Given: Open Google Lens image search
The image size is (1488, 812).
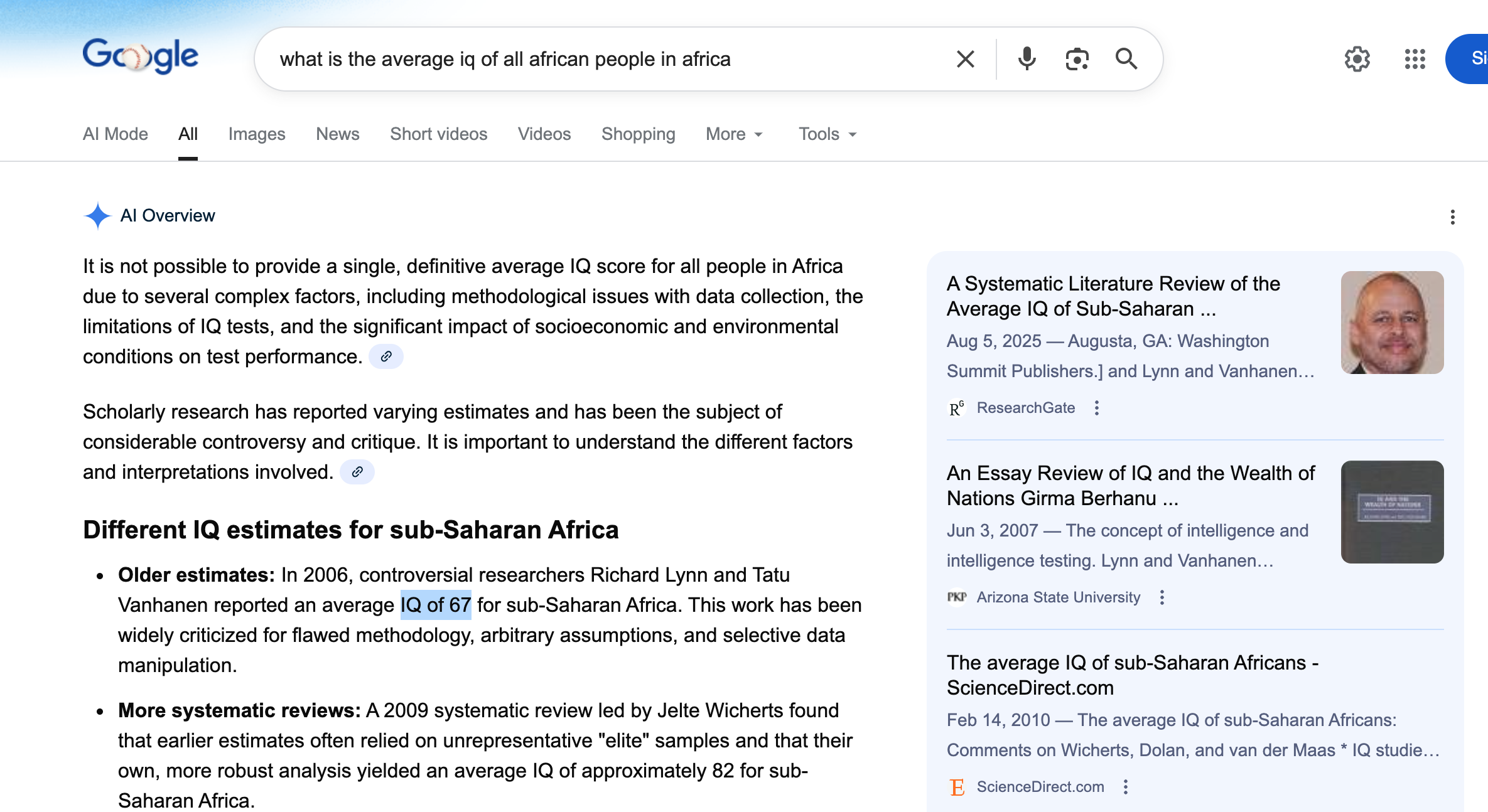Looking at the screenshot, I should pyautogui.click(x=1077, y=59).
